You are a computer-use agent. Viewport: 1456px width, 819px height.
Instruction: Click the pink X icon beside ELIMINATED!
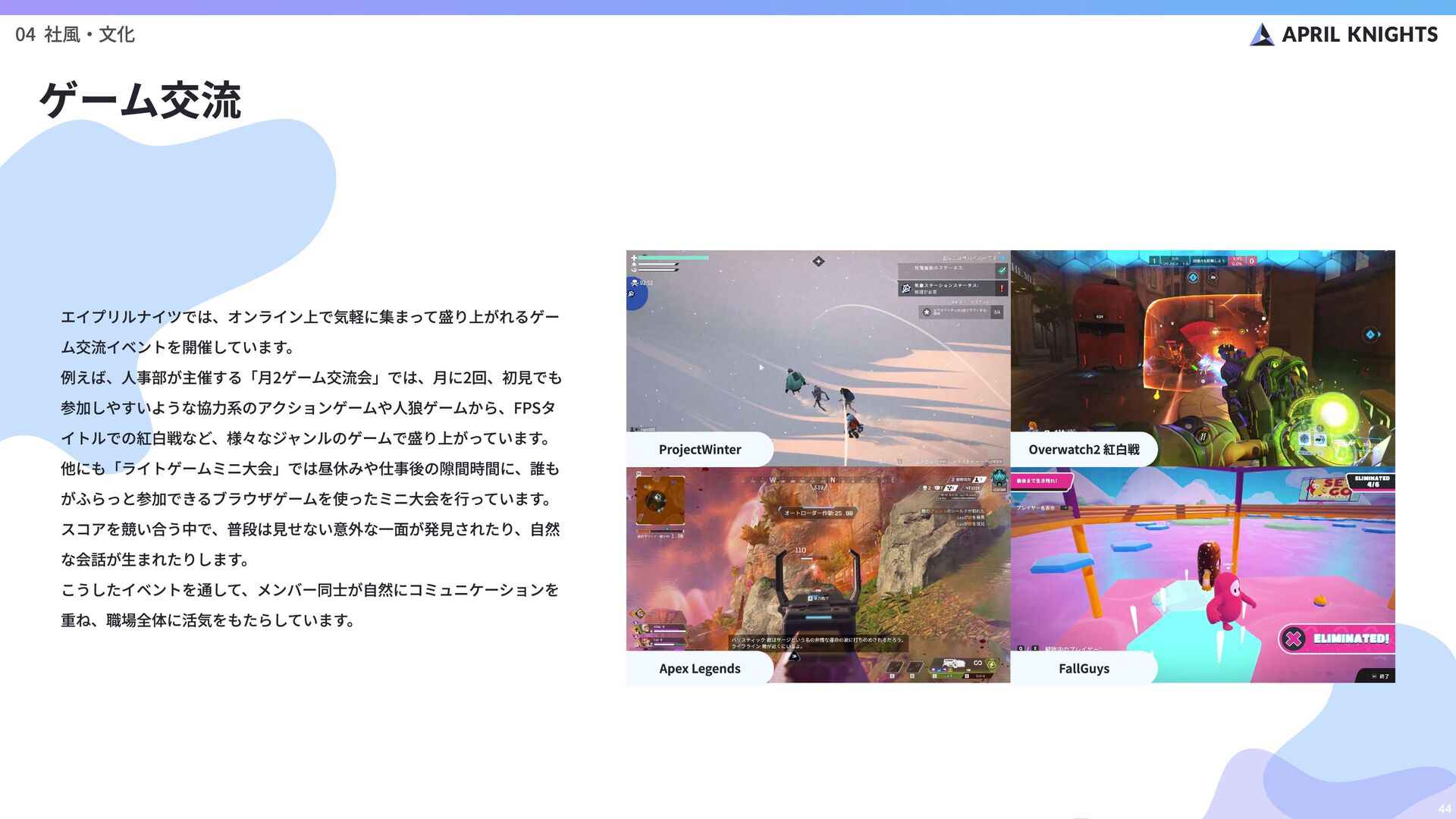tap(1294, 639)
